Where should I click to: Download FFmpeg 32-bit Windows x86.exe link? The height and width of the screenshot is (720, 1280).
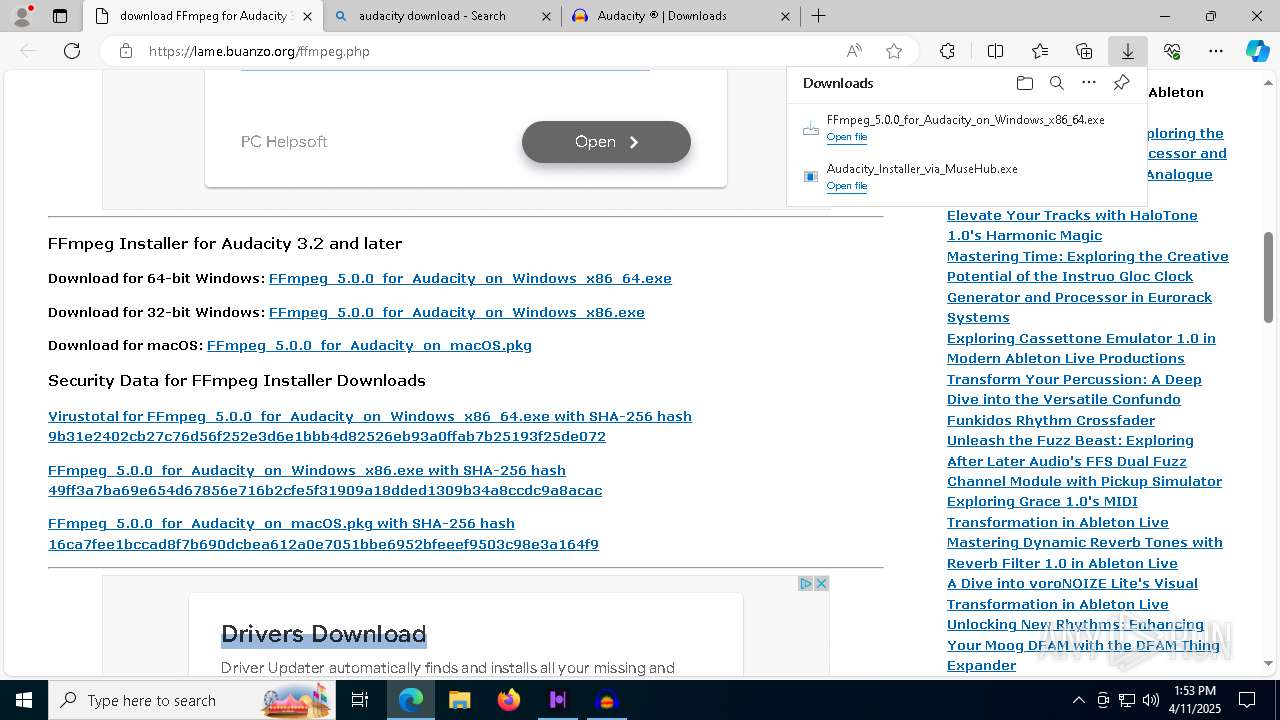(x=457, y=312)
